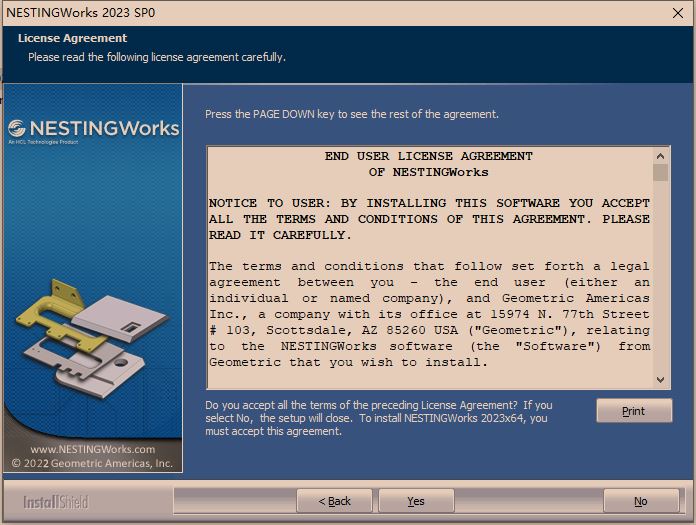Go back with the < Back button
This screenshot has height=525, width=696.
[334, 501]
